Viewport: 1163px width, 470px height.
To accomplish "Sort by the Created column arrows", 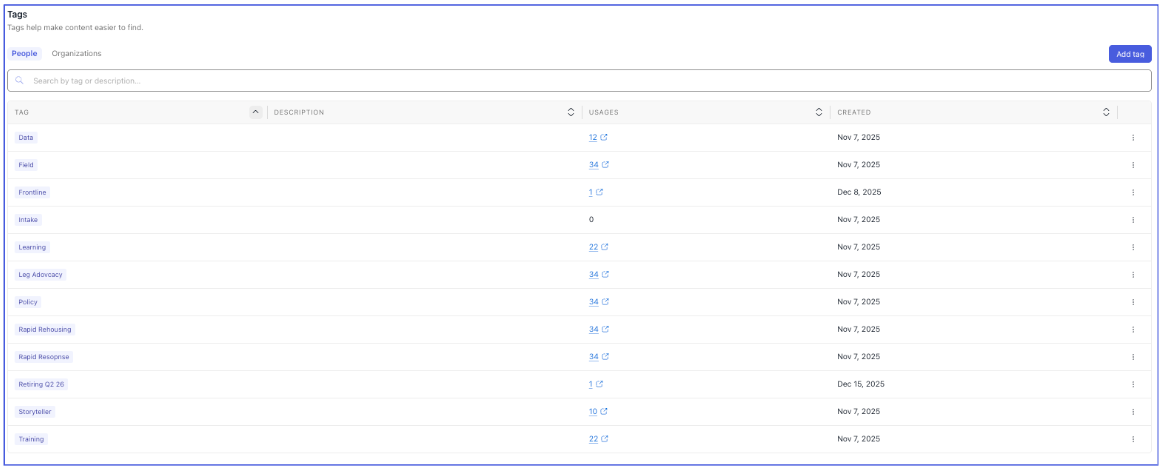I will (1106, 112).
